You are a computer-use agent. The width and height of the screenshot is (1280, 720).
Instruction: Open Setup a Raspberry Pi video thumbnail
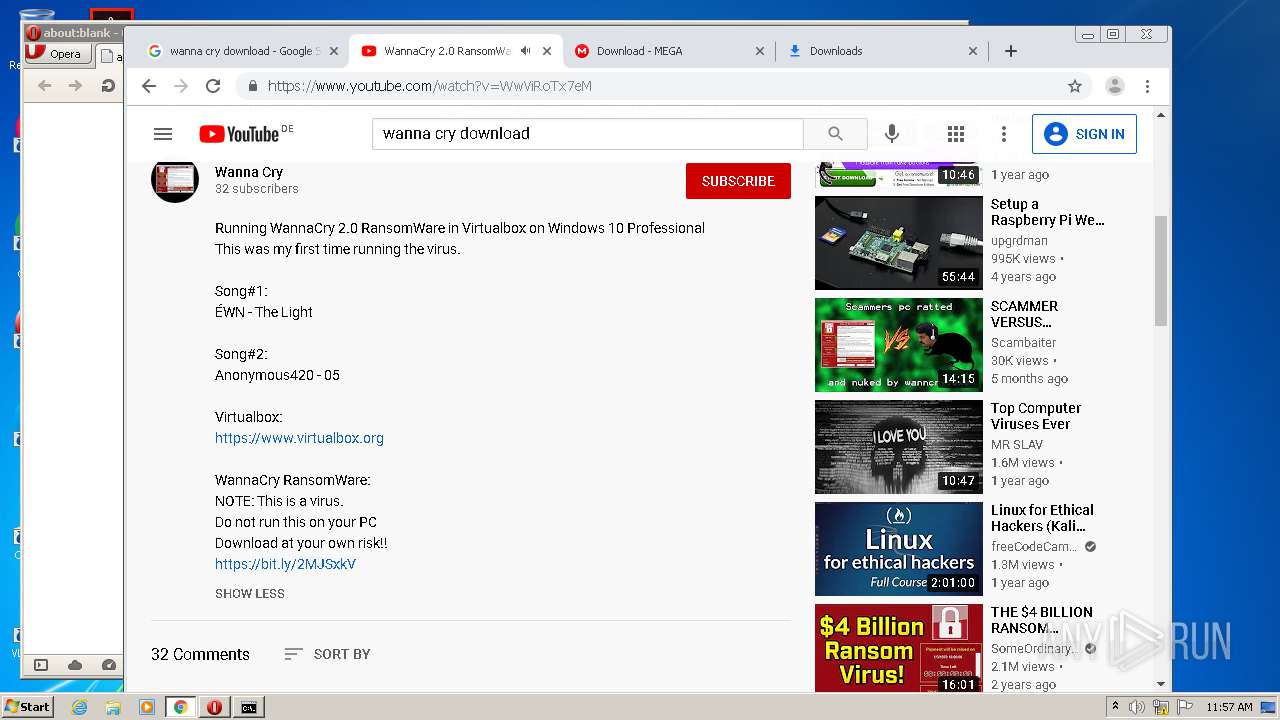pos(899,243)
